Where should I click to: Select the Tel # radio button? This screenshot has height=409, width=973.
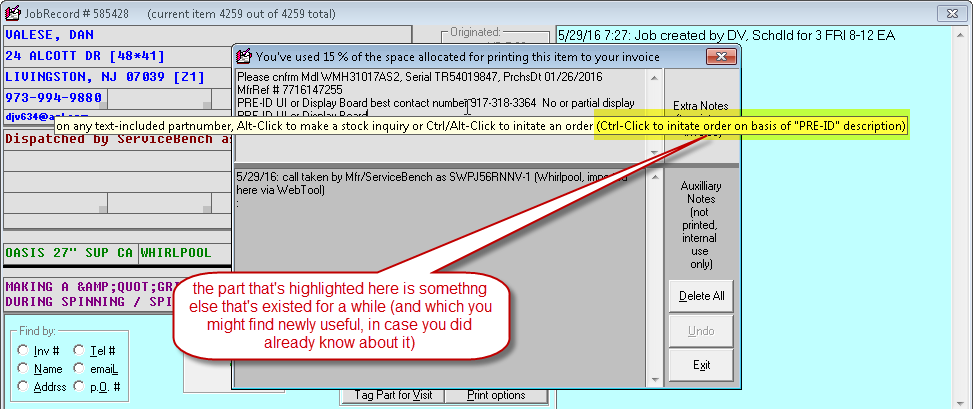[81, 350]
